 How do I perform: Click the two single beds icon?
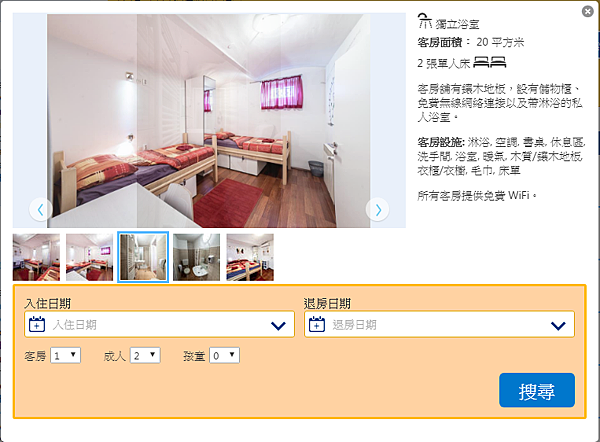[490, 62]
